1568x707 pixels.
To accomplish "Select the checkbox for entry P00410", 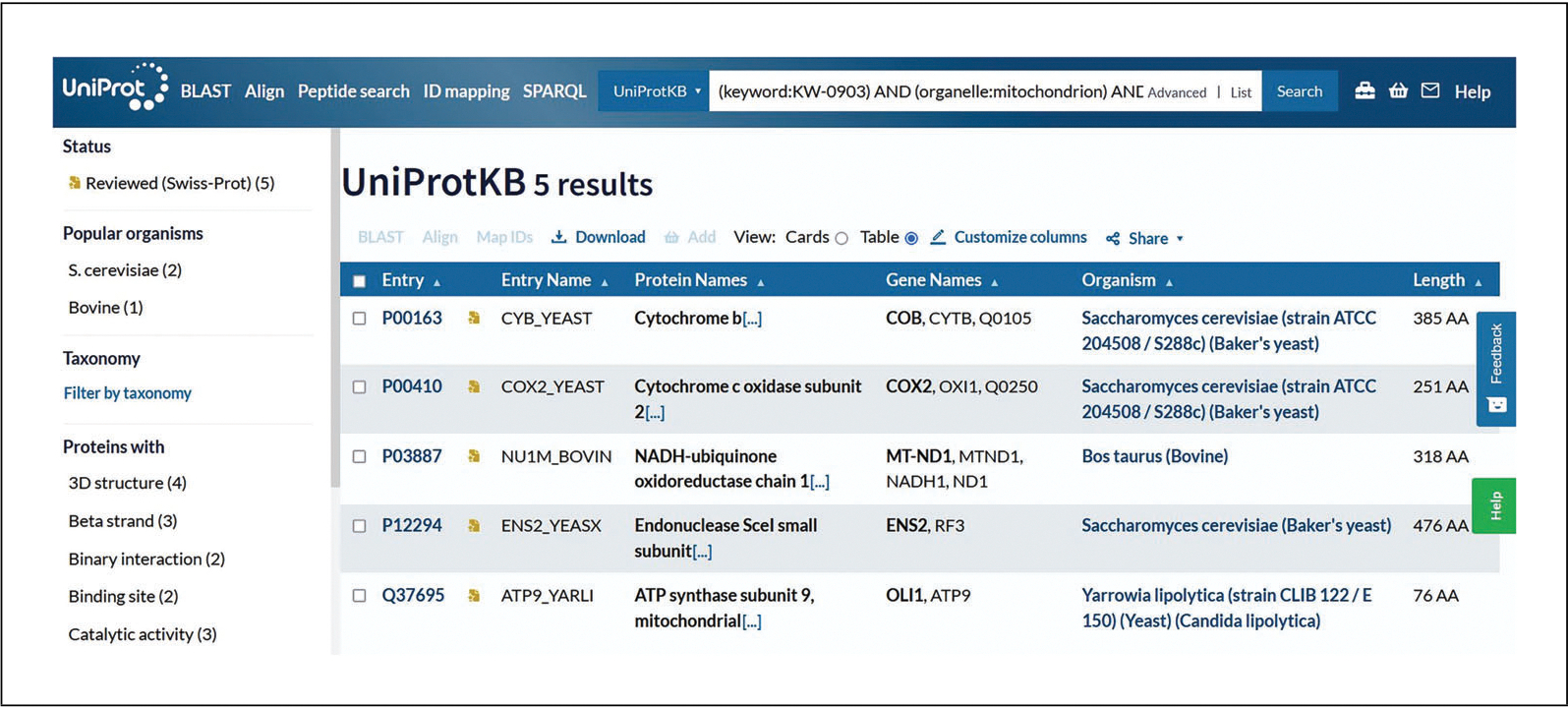I will (x=360, y=387).
